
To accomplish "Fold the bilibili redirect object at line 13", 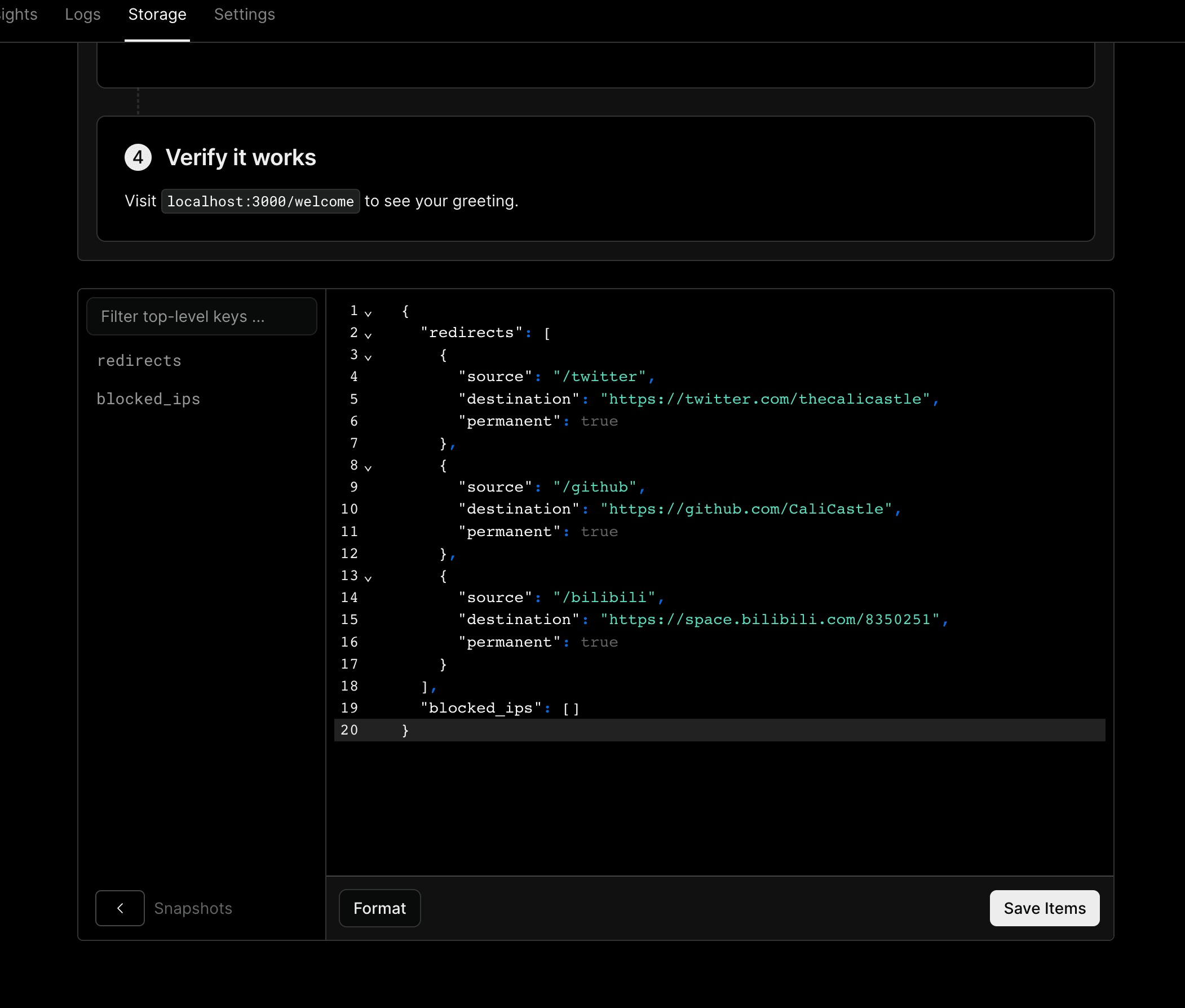I will 368,578.
